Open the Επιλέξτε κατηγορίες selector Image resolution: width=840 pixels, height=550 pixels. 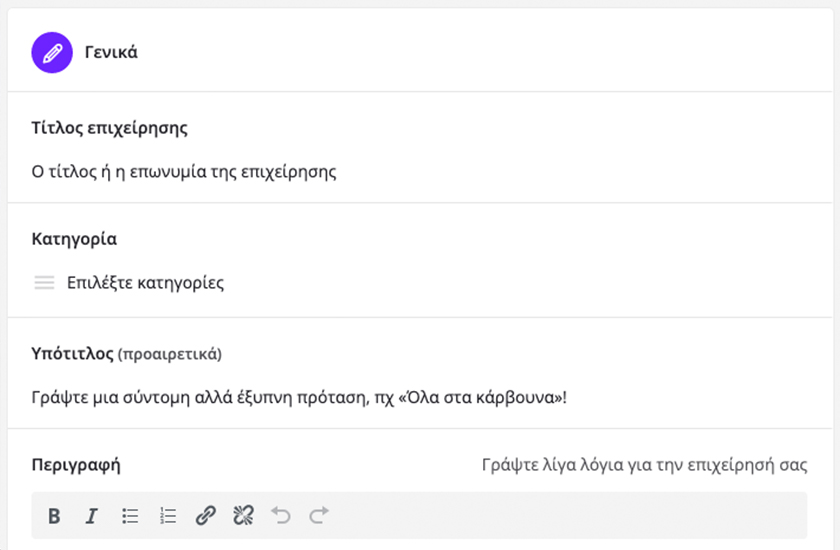click(145, 283)
